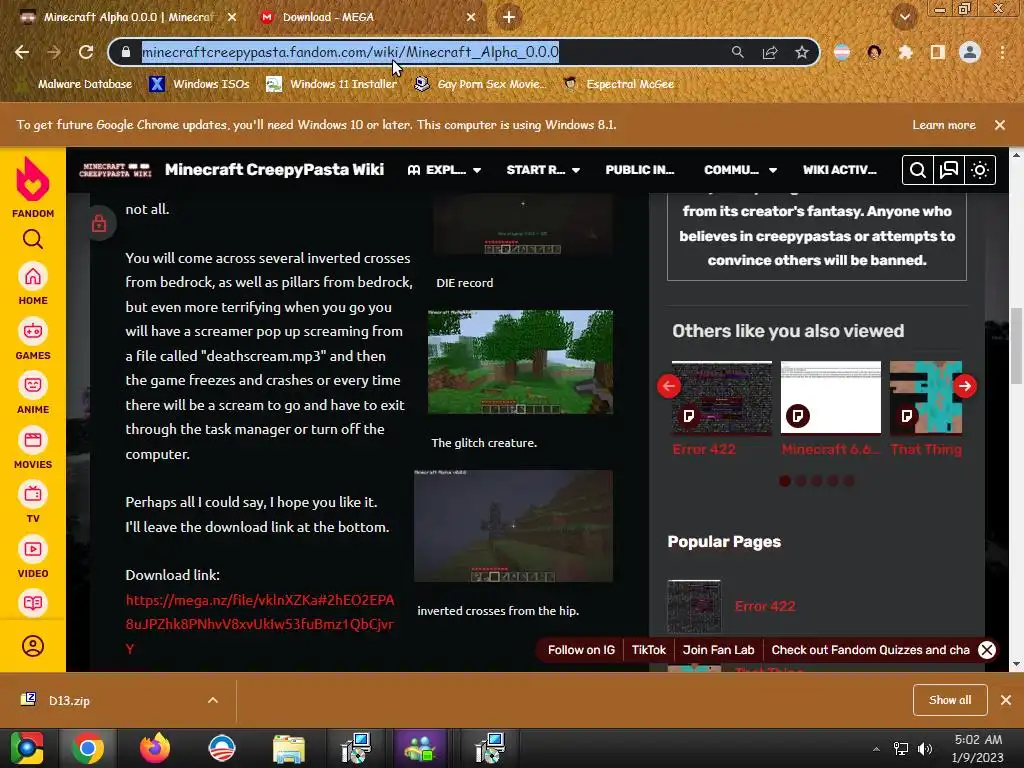This screenshot has width=1024, height=768.
Task: Close the downloads bar
Action: tap(1006, 700)
